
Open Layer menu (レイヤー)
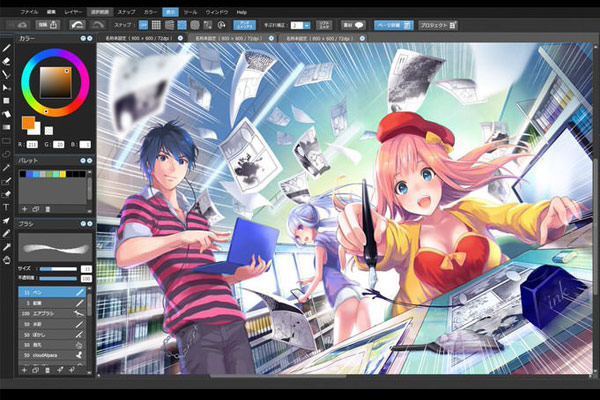73,12
